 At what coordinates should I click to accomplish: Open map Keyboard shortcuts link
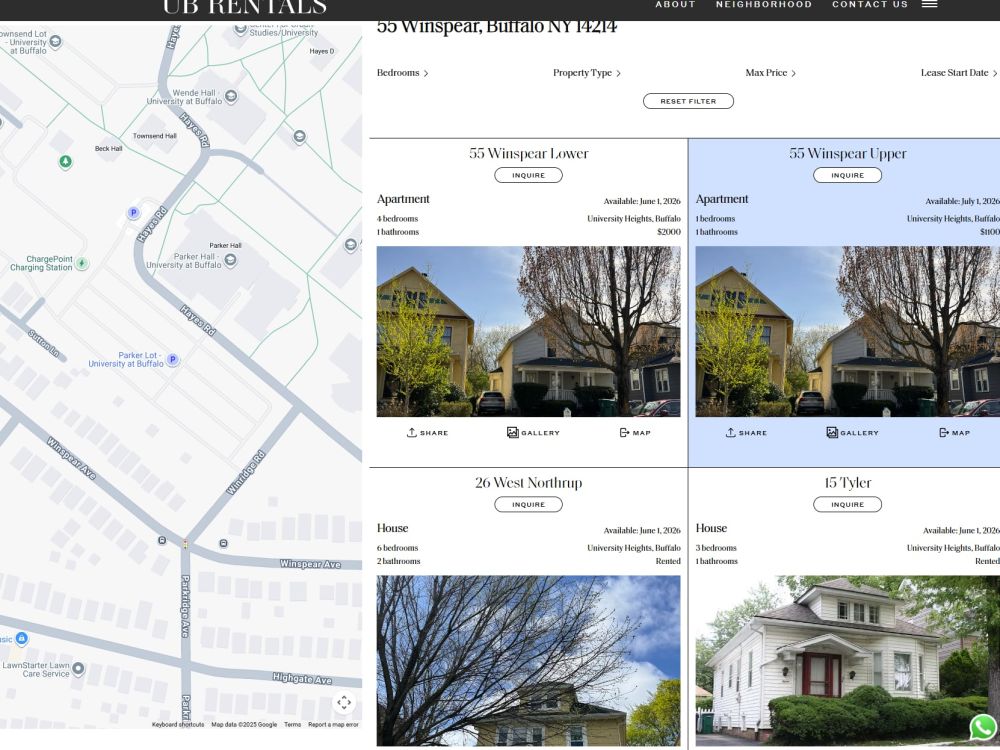coord(178,724)
